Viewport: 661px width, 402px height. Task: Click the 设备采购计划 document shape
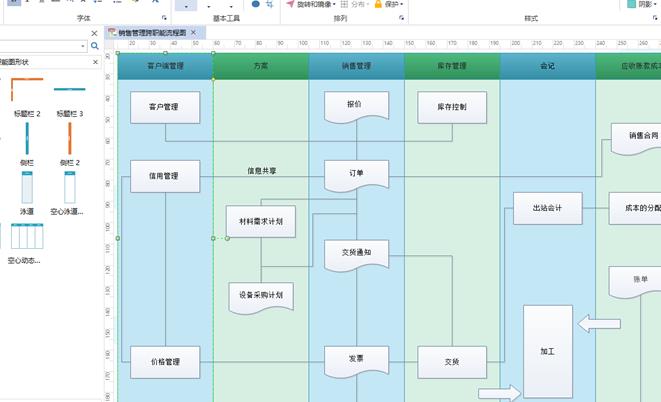tap(261, 297)
